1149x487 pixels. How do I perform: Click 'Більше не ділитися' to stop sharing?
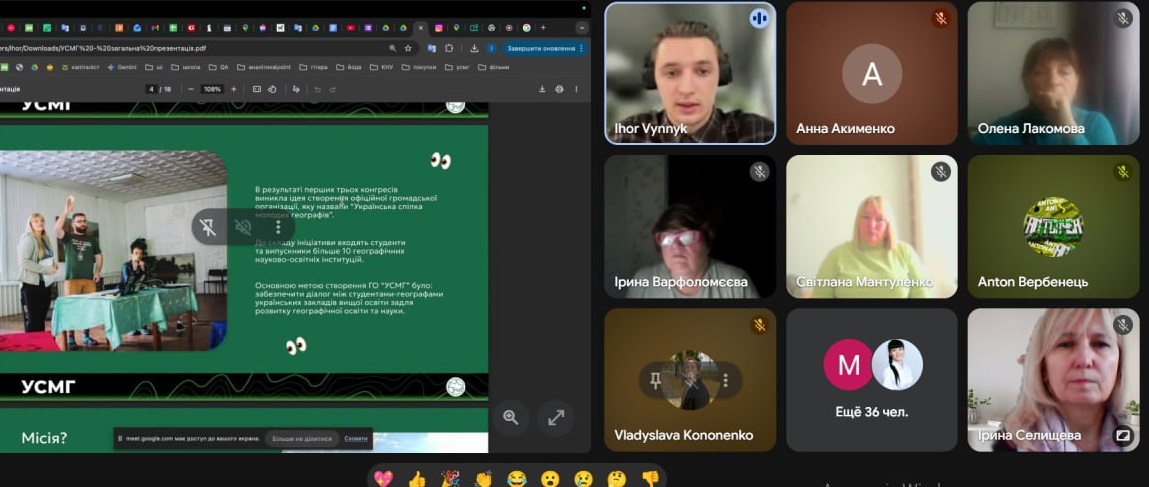302,438
